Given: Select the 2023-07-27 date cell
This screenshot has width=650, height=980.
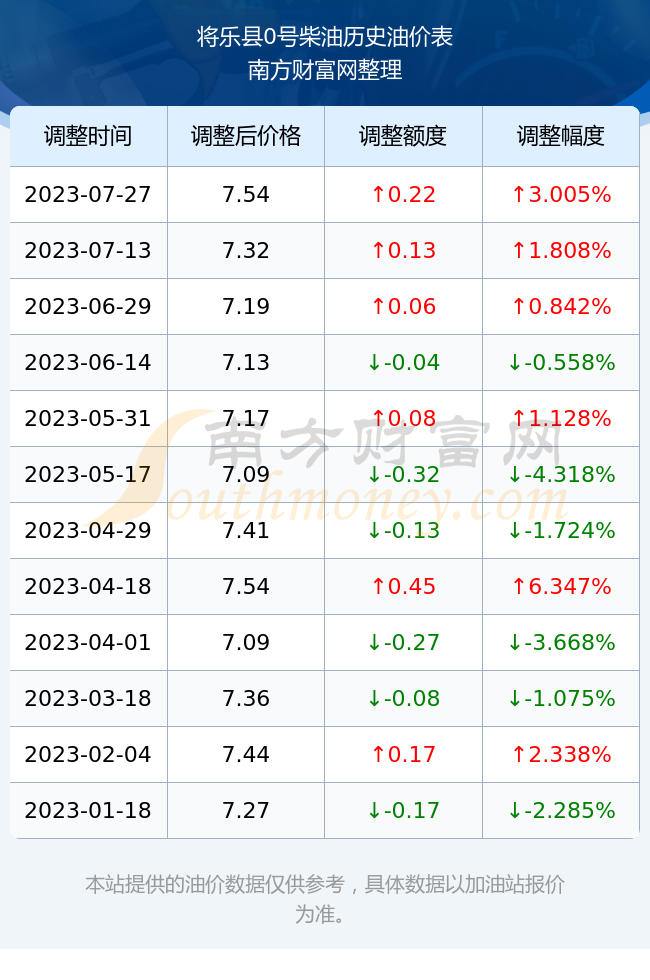Looking at the screenshot, I should click(88, 194).
